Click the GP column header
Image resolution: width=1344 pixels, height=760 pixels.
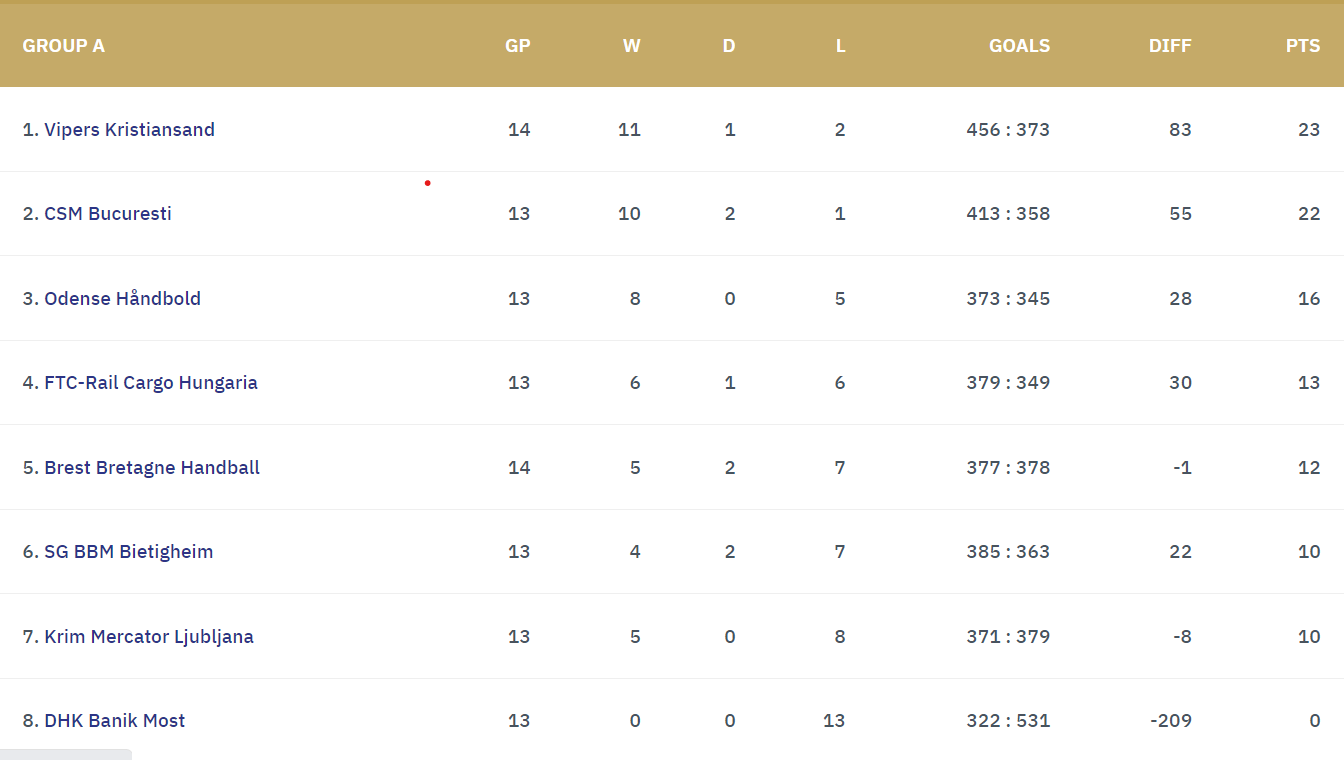pyautogui.click(x=517, y=46)
